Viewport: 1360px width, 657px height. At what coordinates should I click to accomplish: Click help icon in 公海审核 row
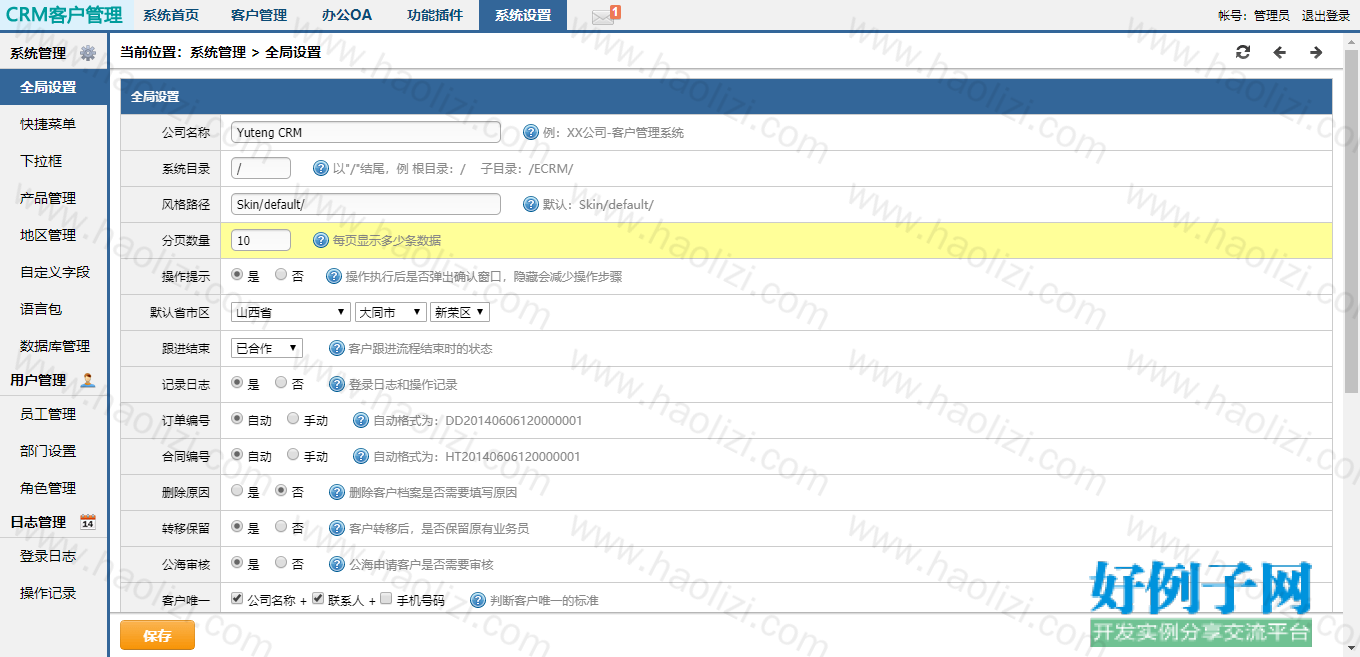point(337,564)
